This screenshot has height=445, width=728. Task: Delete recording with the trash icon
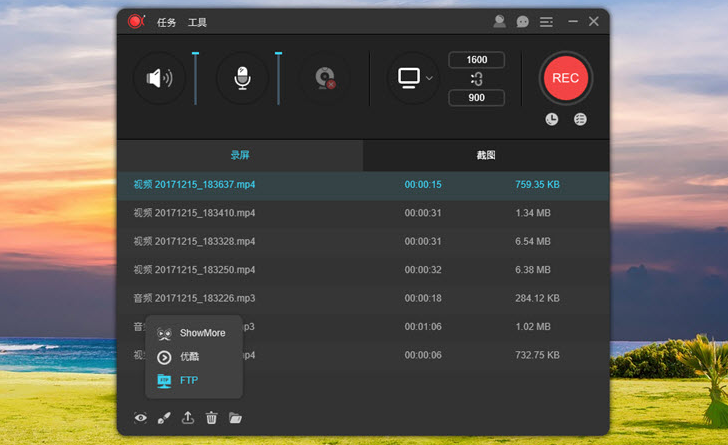click(x=211, y=418)
